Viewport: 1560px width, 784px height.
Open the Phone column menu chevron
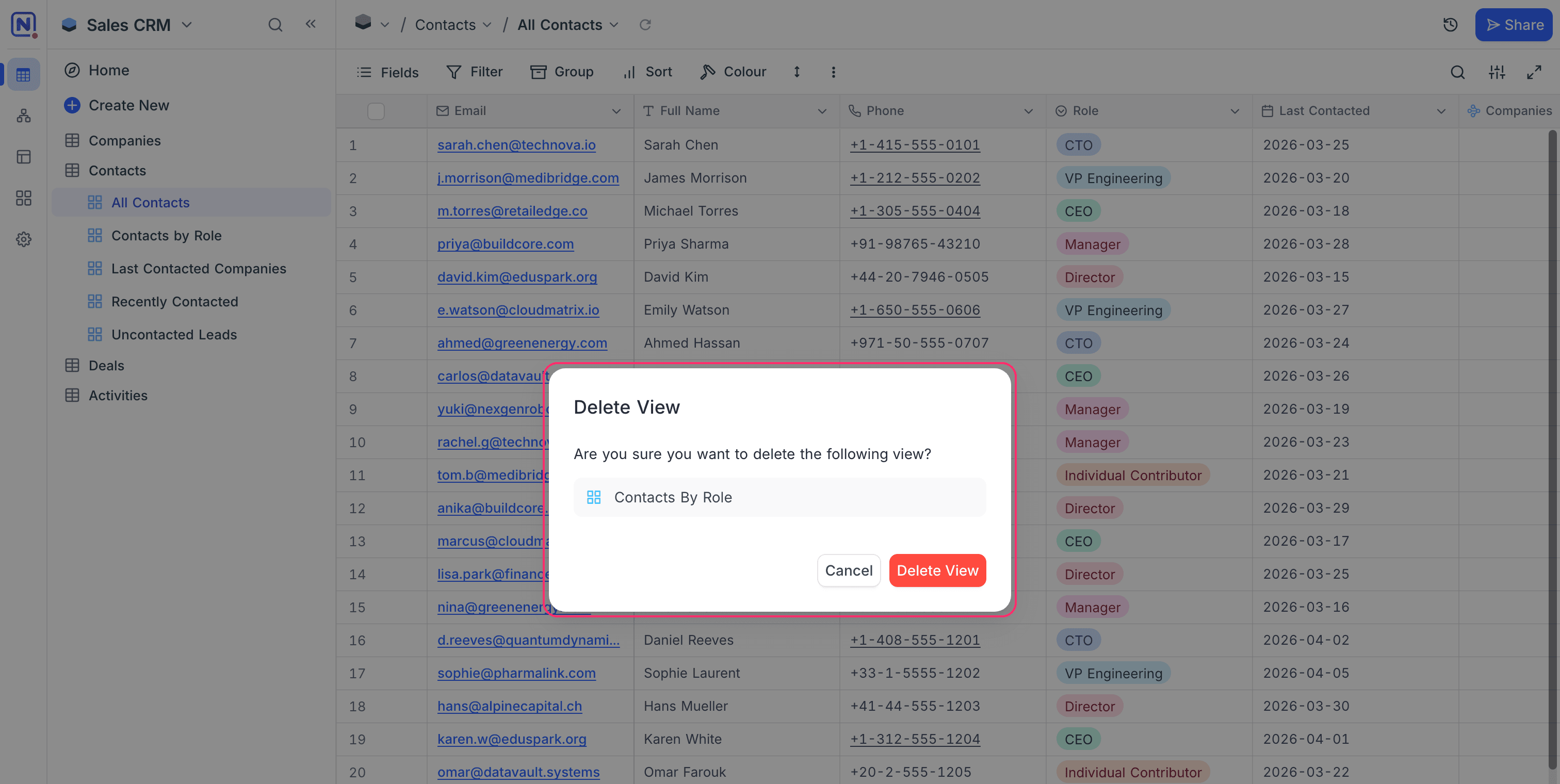point(1028,111)
